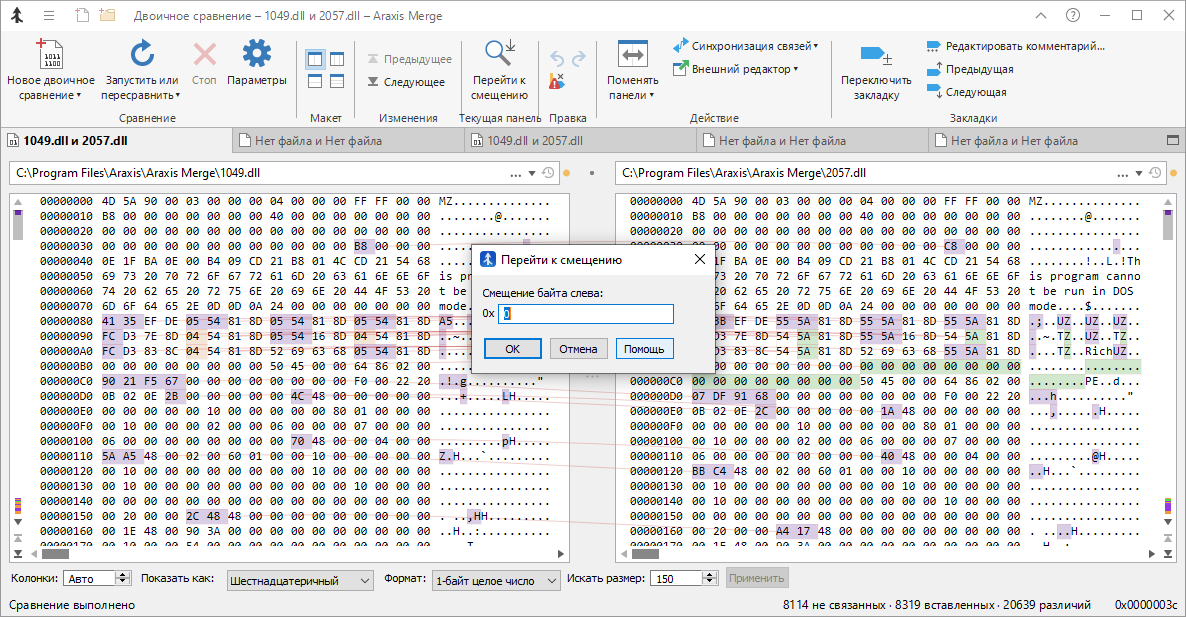The width and height of the screenshot is (1186, 617).
Task: Click the Запустить или пересравнить refresh icon
Action: coord(141,54)
